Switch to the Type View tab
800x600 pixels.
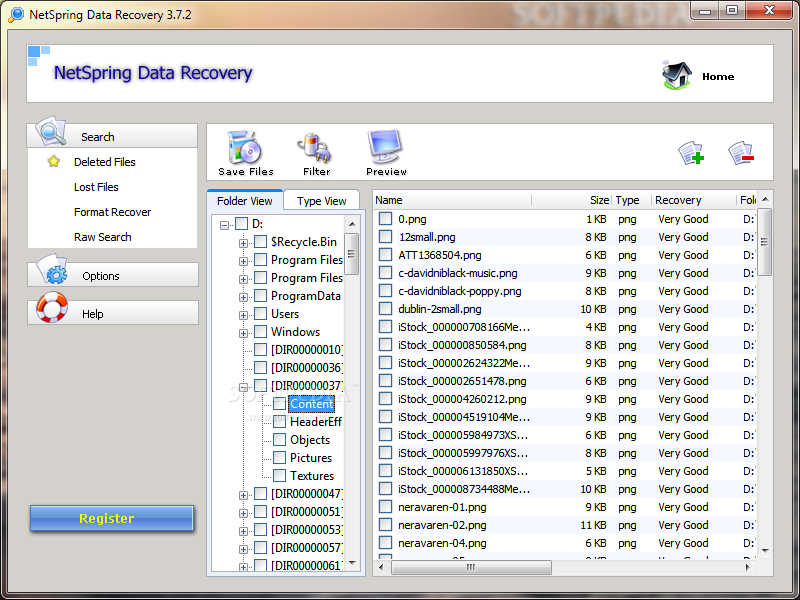321,201
